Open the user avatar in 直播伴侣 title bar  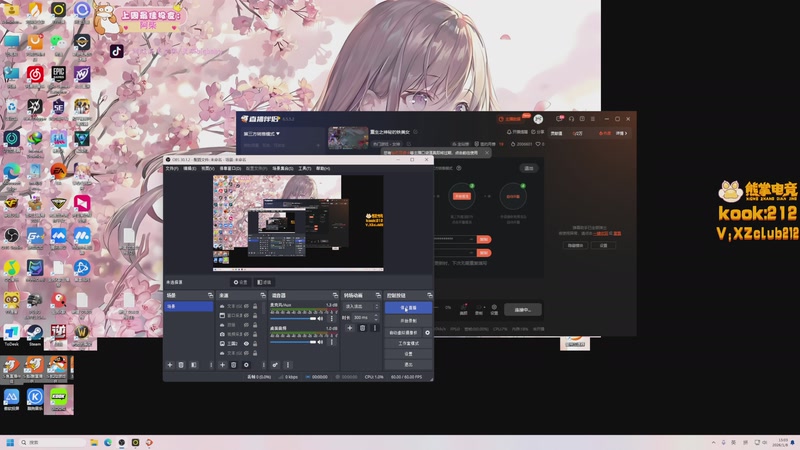pos(538,119)
